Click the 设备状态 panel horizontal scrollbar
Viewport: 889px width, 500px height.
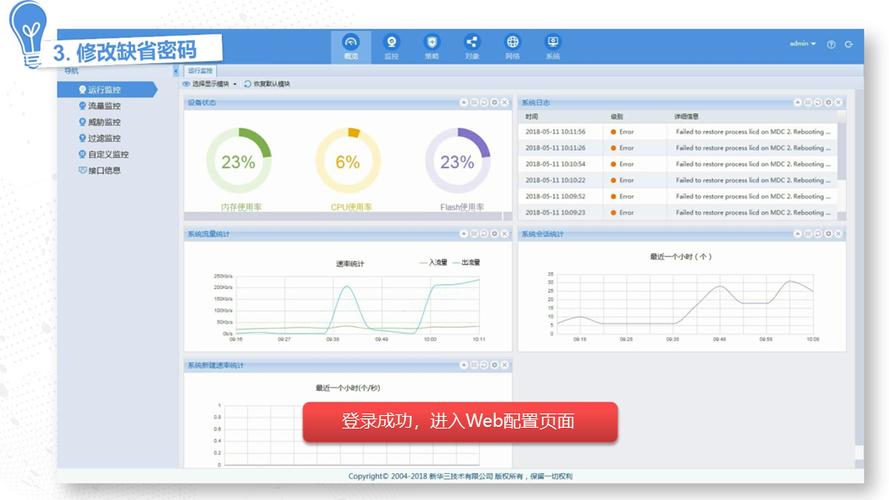343,216
